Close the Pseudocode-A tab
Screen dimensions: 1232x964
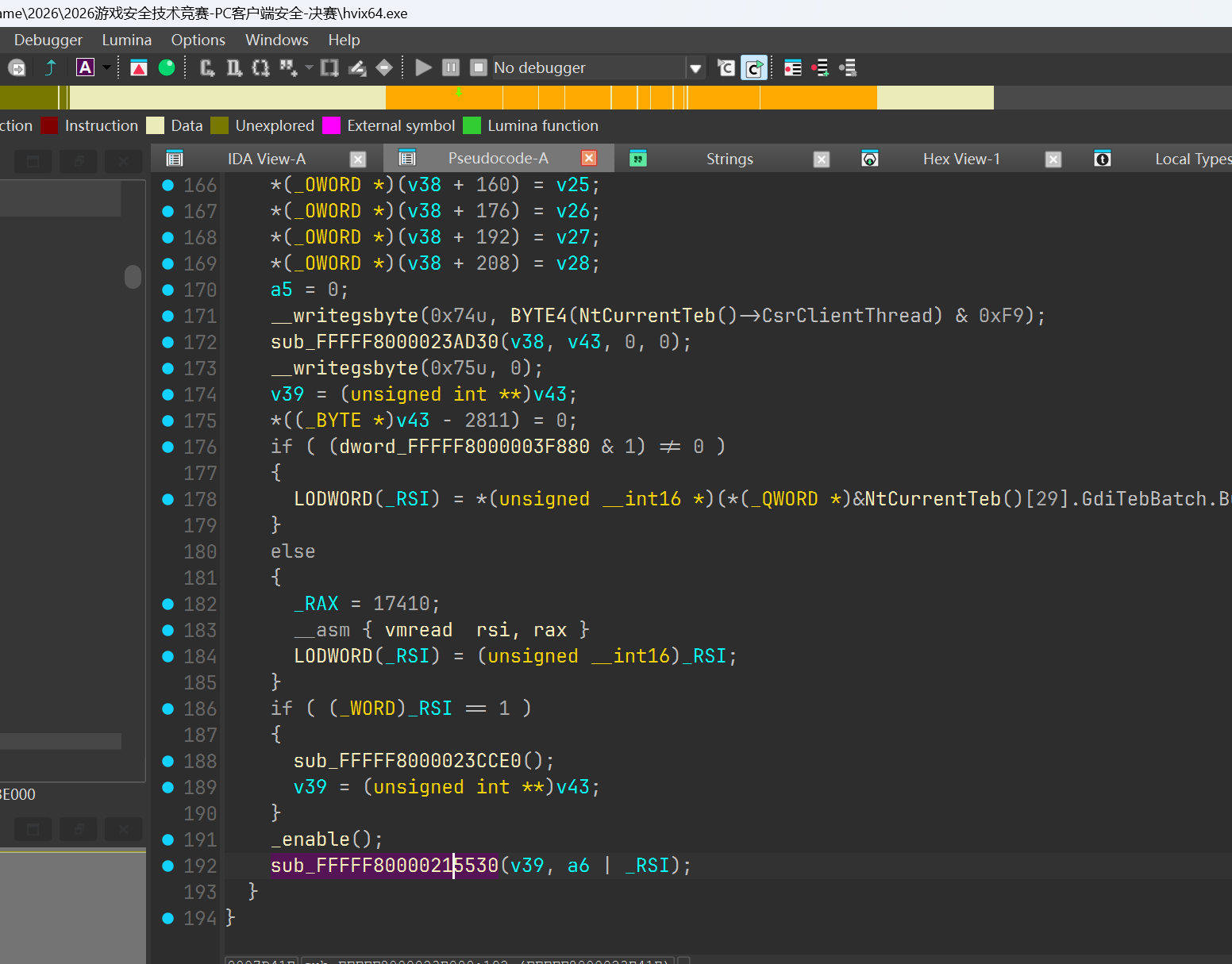point(589,158)
